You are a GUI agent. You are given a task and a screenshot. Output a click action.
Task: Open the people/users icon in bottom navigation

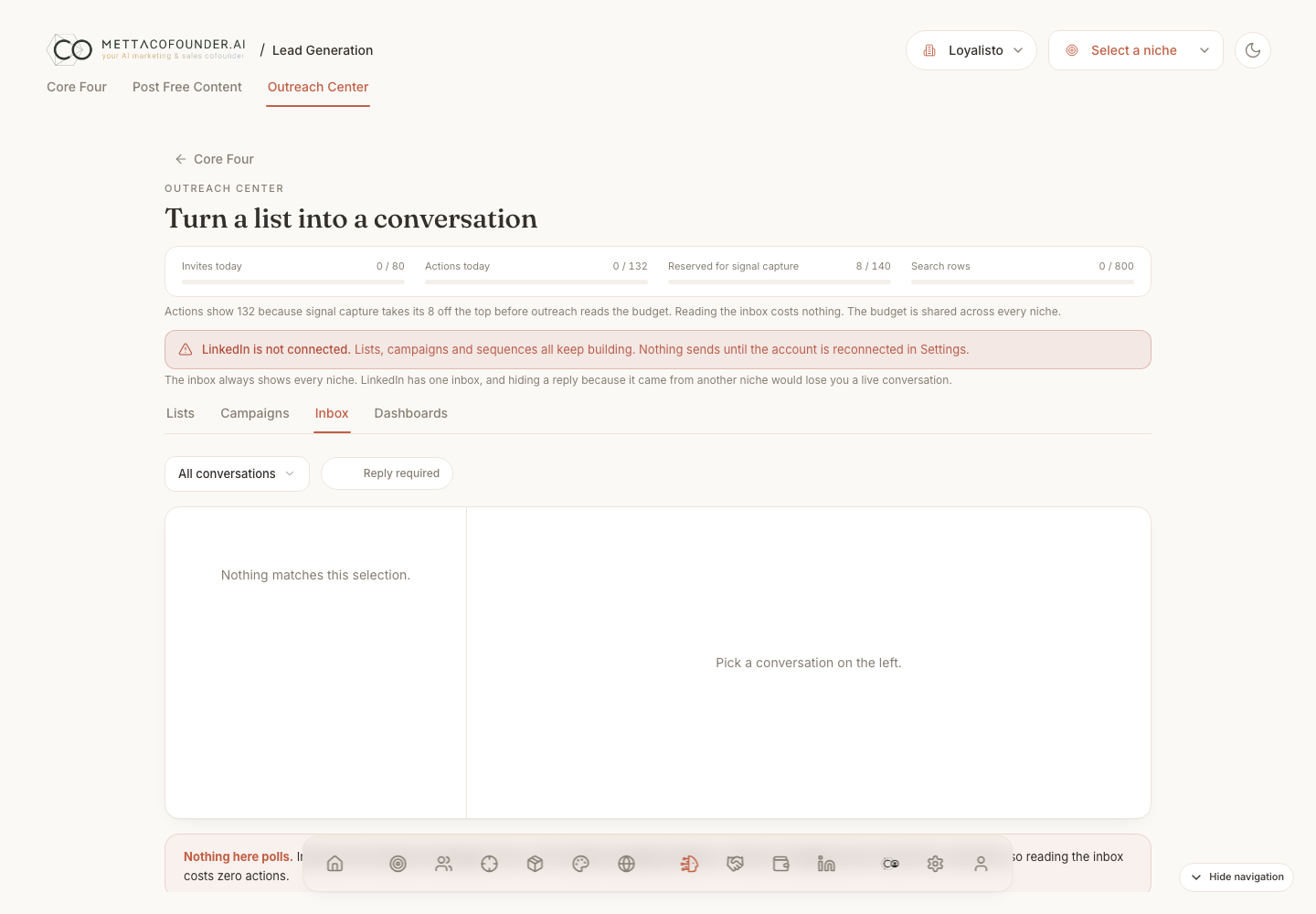tap(443, 864)
